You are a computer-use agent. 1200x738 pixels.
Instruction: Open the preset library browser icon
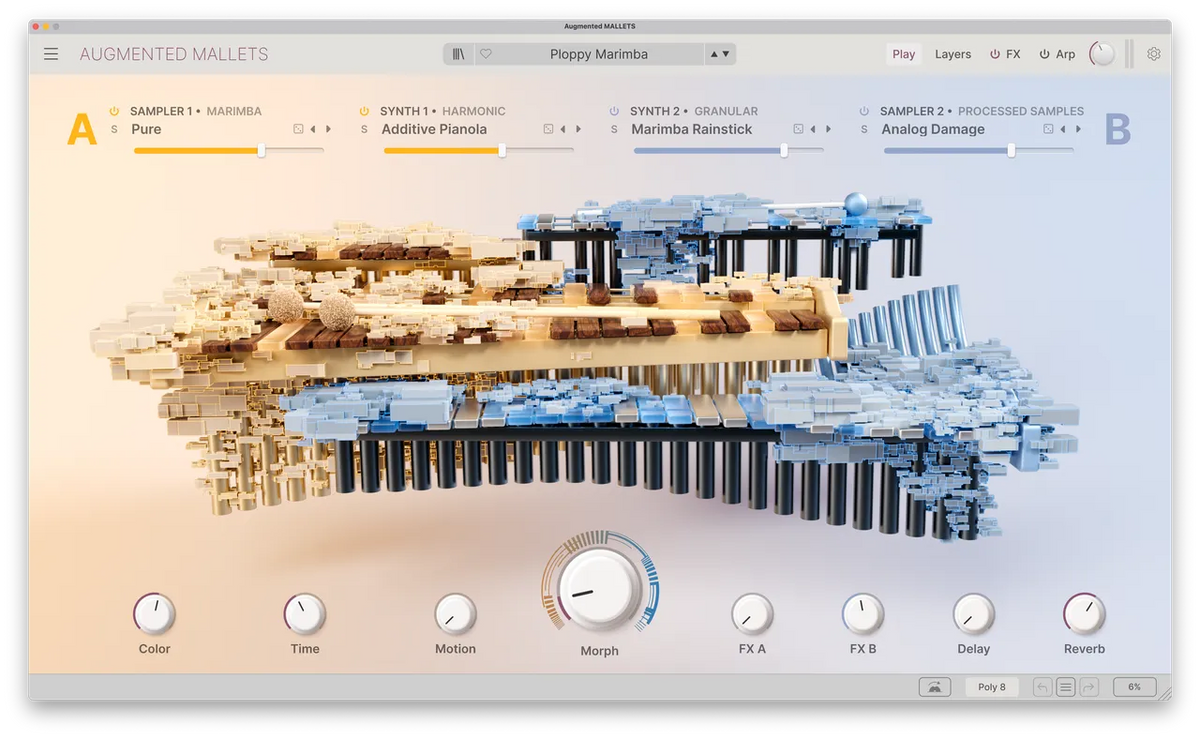tap(458, 53)
